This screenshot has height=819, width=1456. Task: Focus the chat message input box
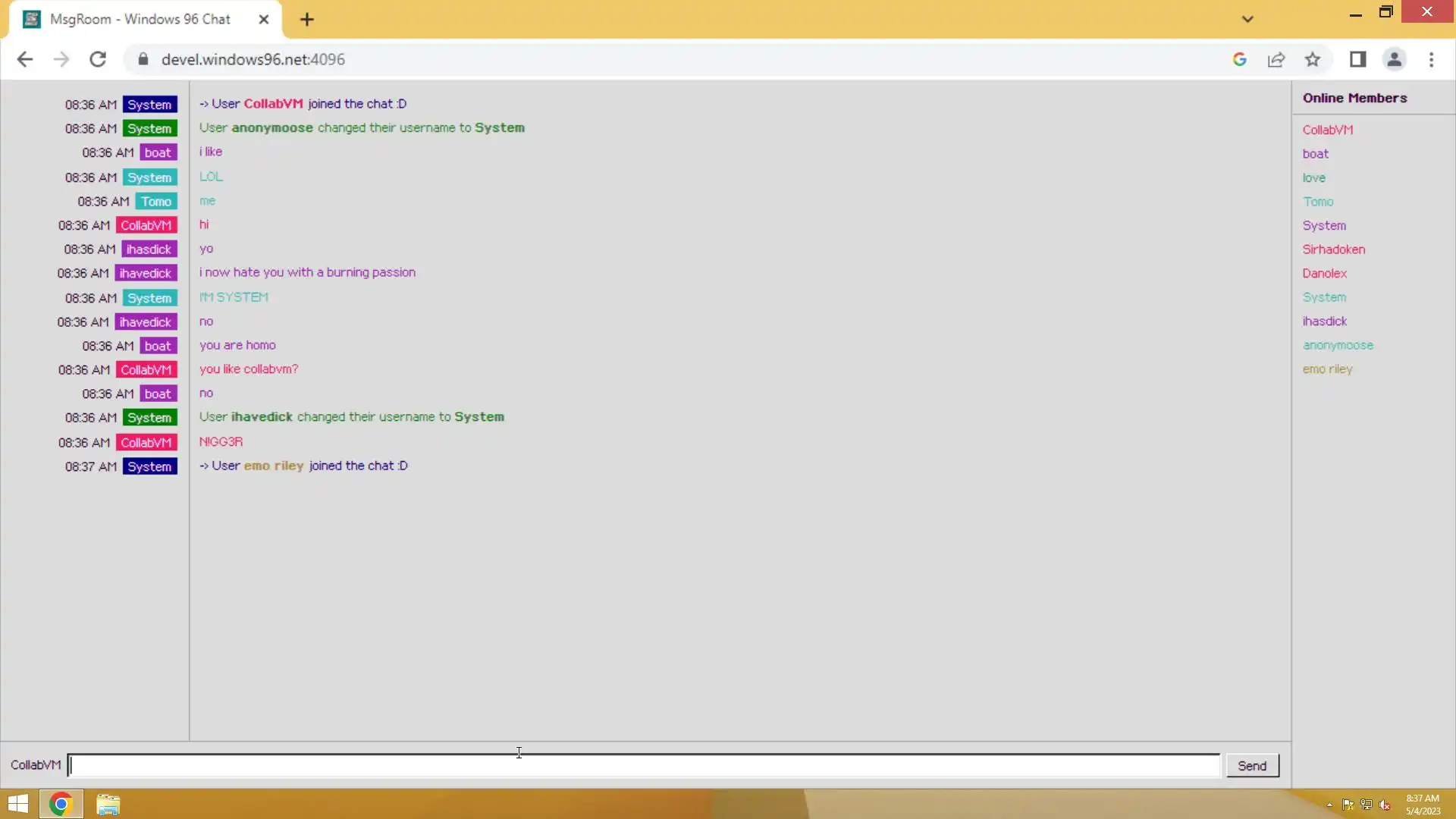(643, 765)
